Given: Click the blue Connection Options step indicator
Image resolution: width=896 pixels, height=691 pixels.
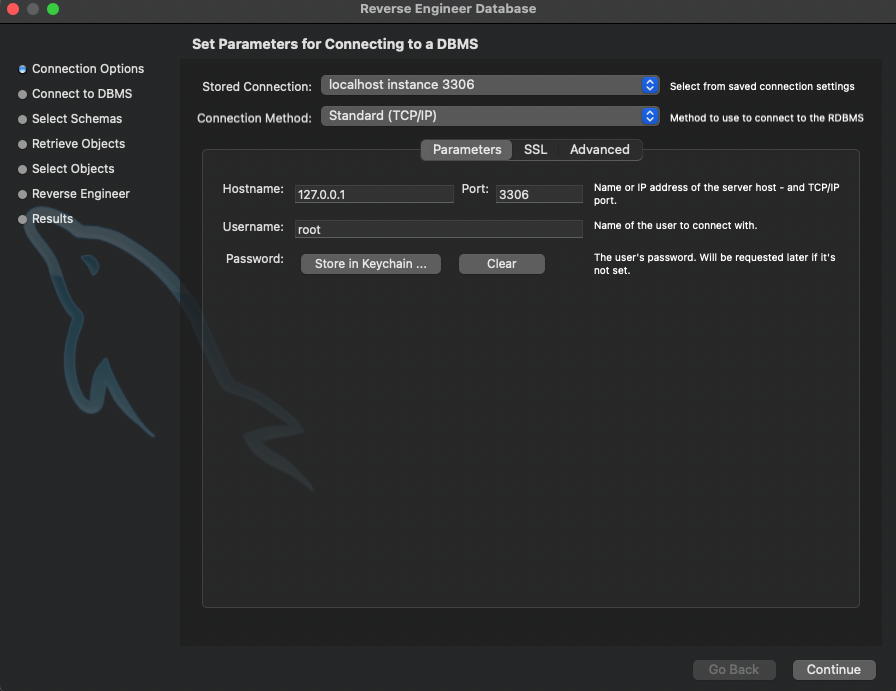Looking at the screenshot, I should [x=22, y=69].
